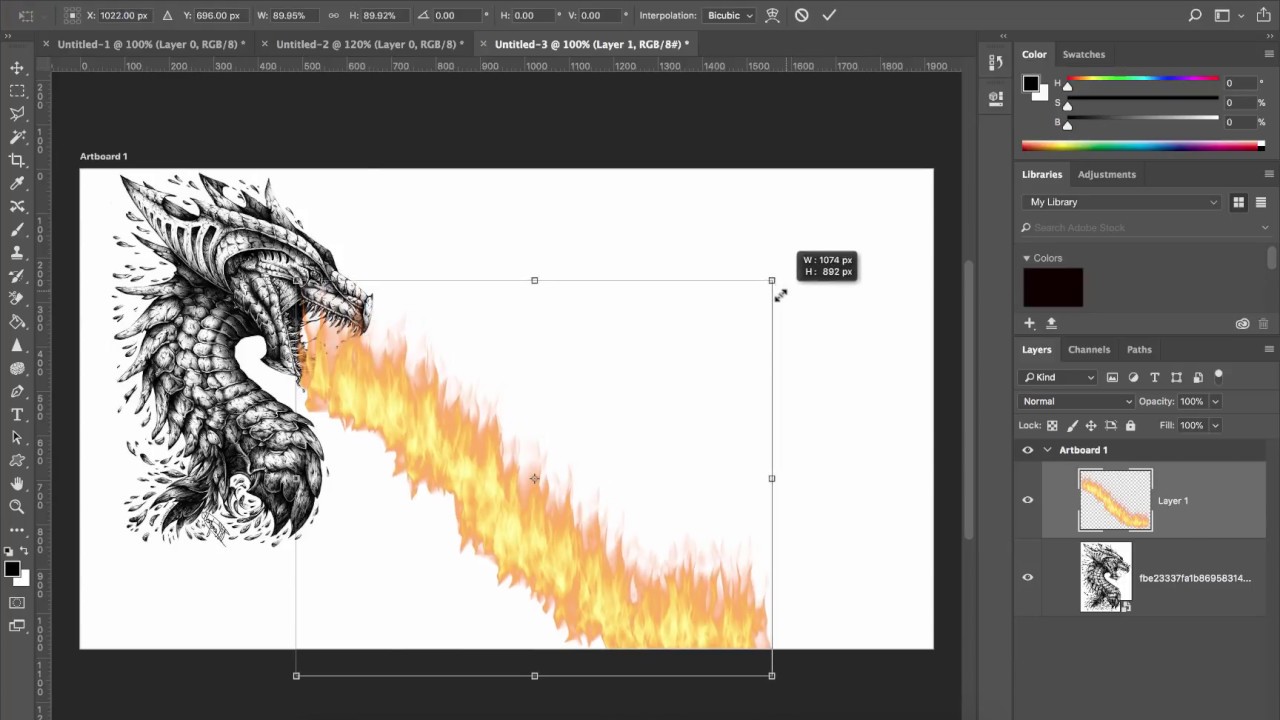Close the Untitled-2 document tab
The image size is (1280, 720).
(x=264, y=44)
